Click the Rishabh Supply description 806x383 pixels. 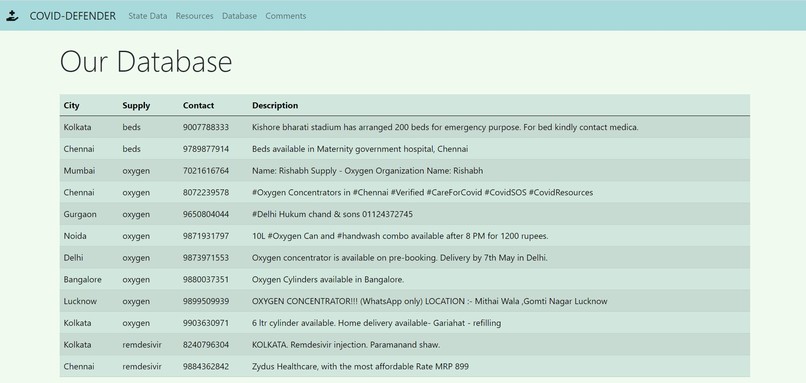[x=368, y=171]
